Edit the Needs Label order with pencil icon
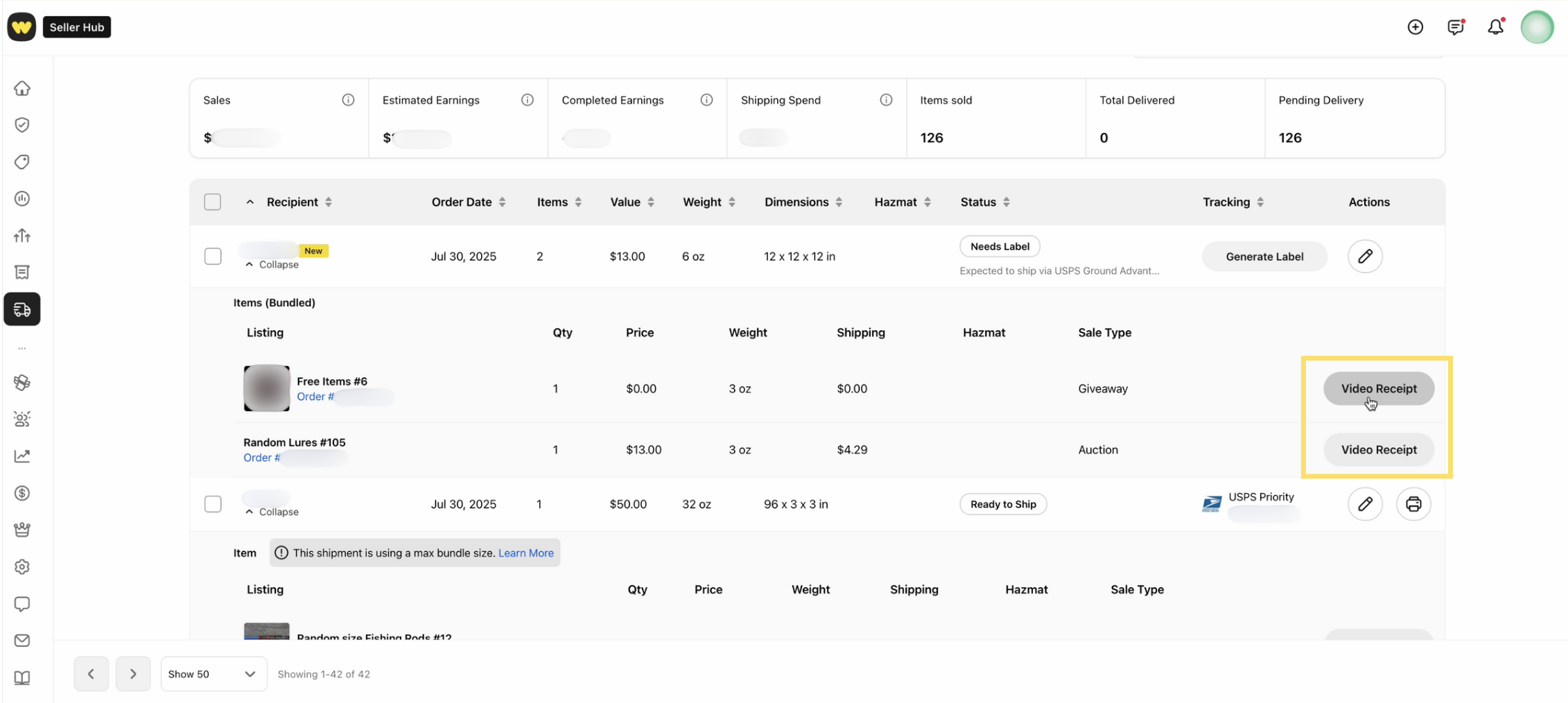 [x=1364, y=257]
